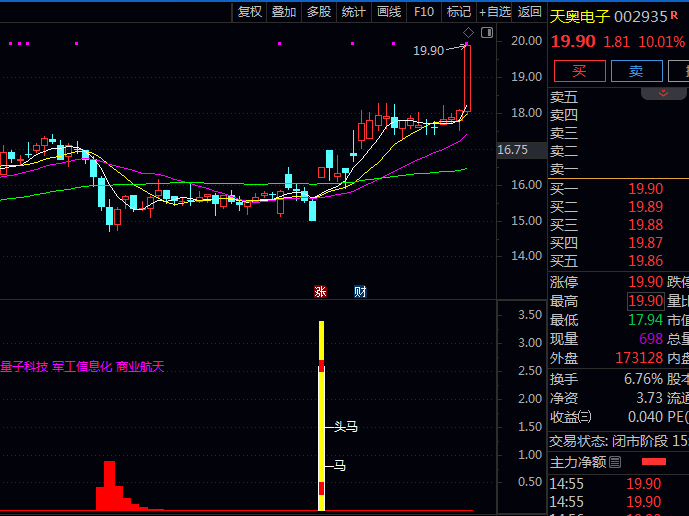Click the 涨停 limit-up price value

(x=645, y=282)
